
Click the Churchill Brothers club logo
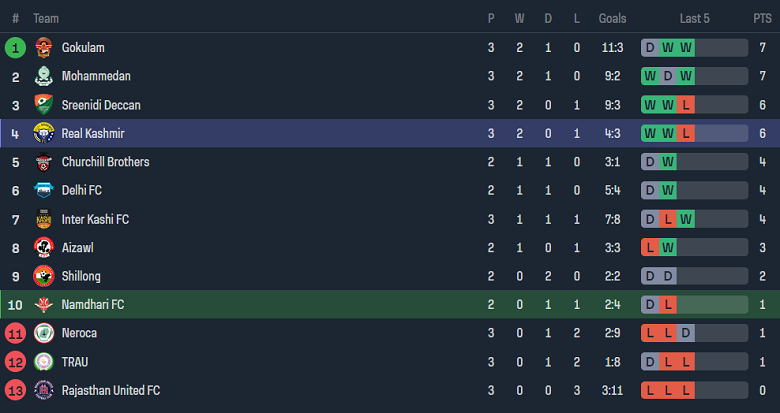[x=43, y=162]
